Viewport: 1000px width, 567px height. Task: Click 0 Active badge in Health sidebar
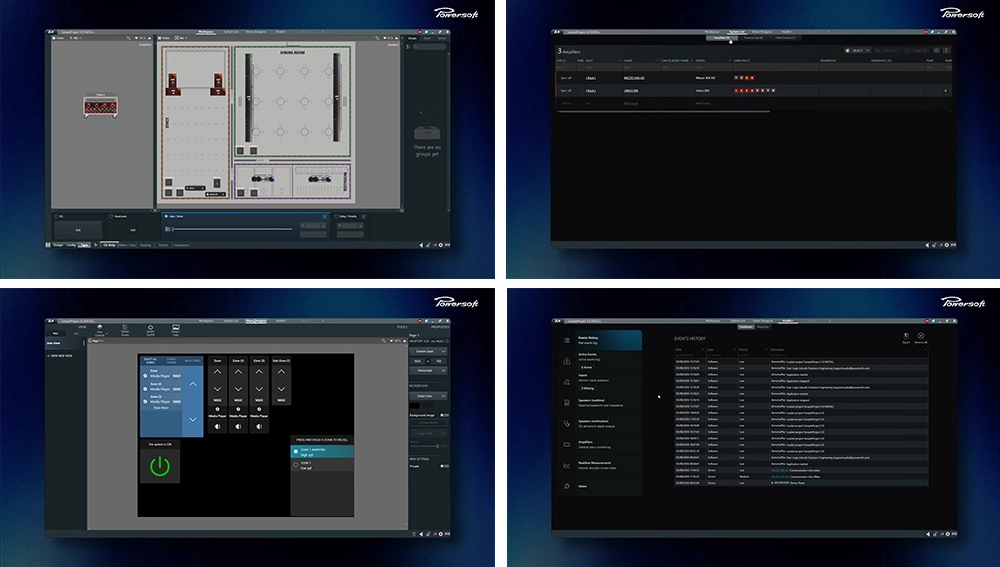[586, 367]
